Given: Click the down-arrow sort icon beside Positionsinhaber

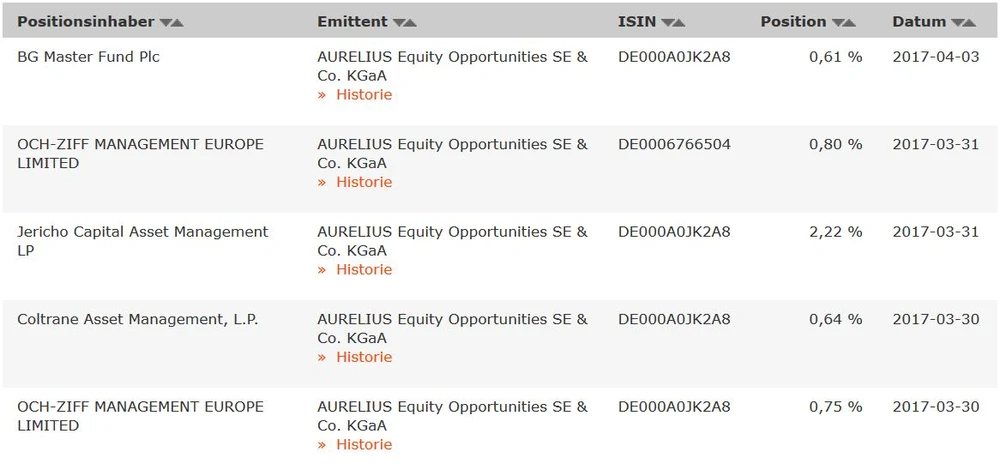Looking at the screenshot, I should 166,22.
